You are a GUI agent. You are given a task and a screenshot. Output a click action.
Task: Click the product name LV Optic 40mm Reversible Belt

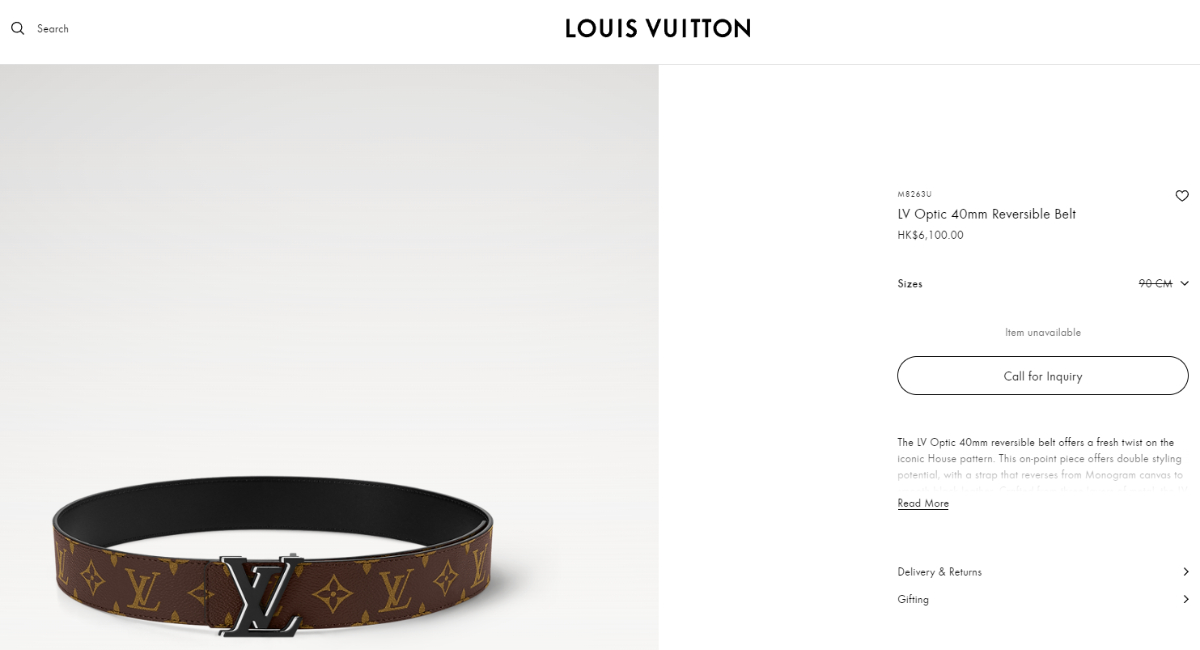(987, 214)
